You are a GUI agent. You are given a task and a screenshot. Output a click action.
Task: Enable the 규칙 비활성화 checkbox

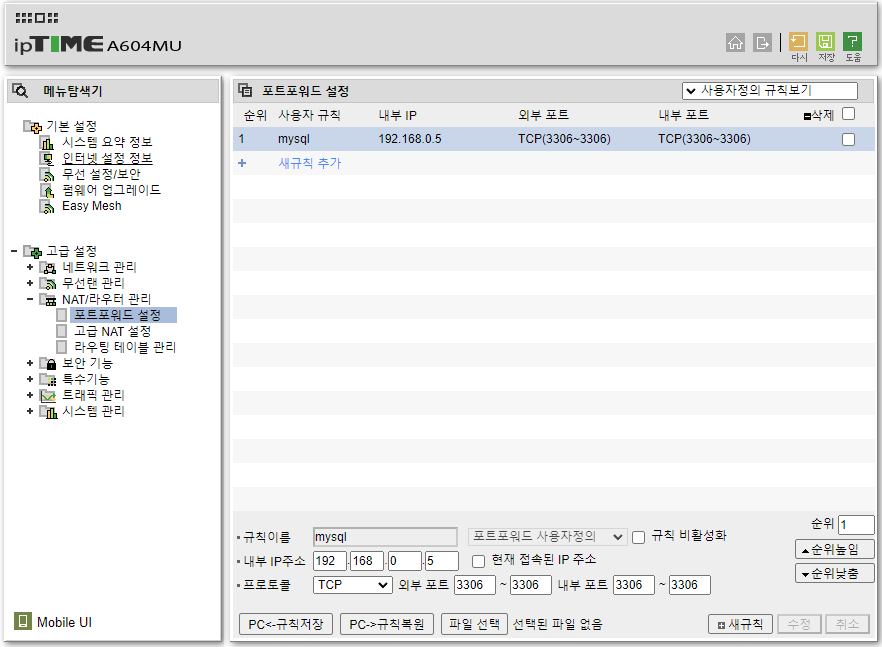638,538
